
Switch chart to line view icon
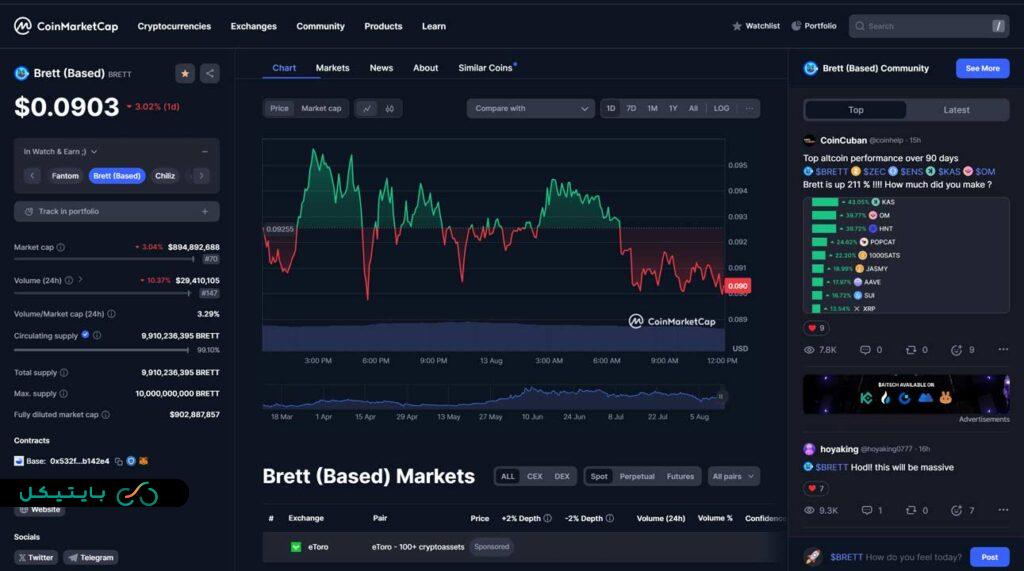tap(367, 108)
